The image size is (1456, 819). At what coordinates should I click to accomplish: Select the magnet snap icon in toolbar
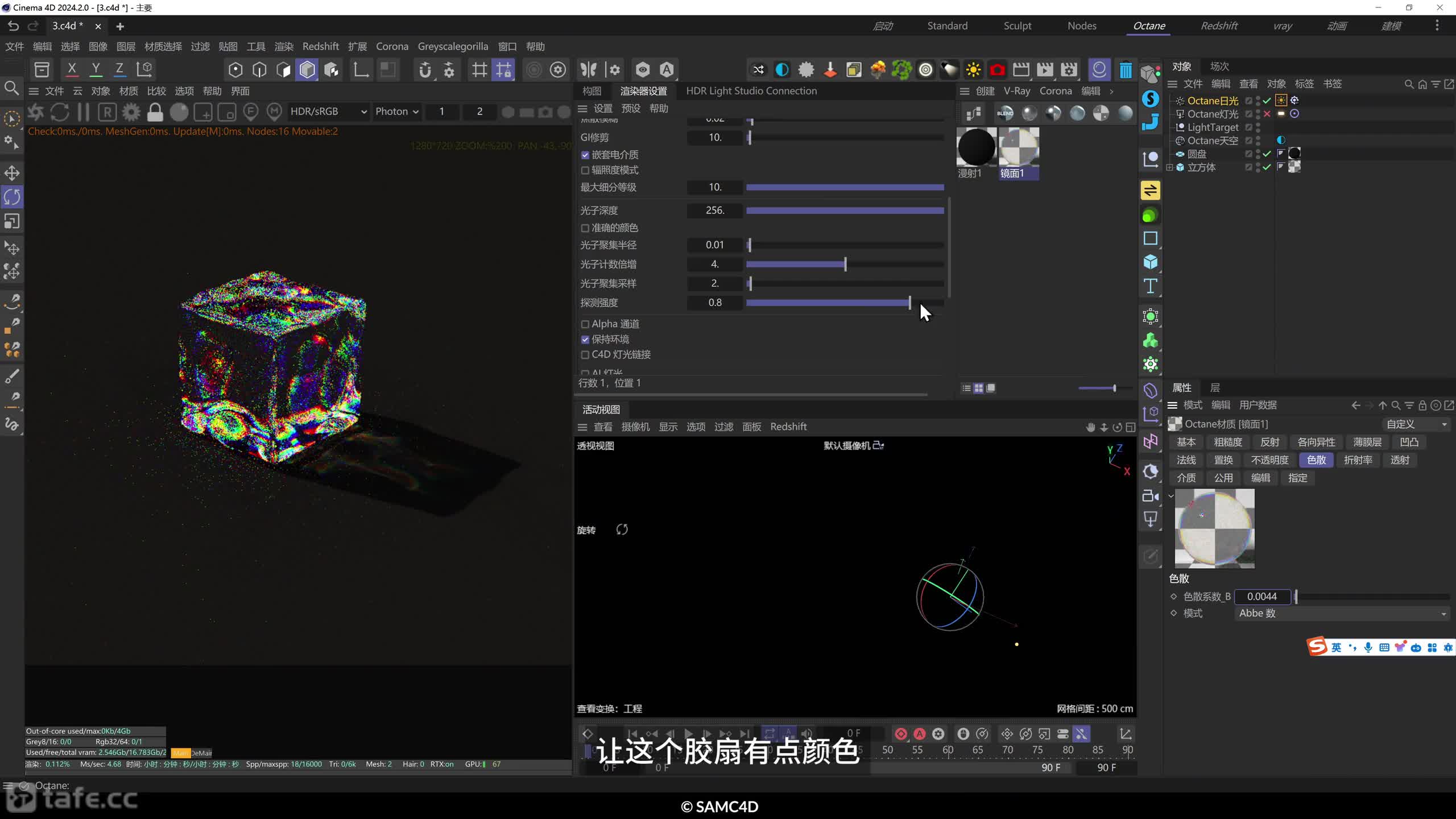(x=424, y=70)
